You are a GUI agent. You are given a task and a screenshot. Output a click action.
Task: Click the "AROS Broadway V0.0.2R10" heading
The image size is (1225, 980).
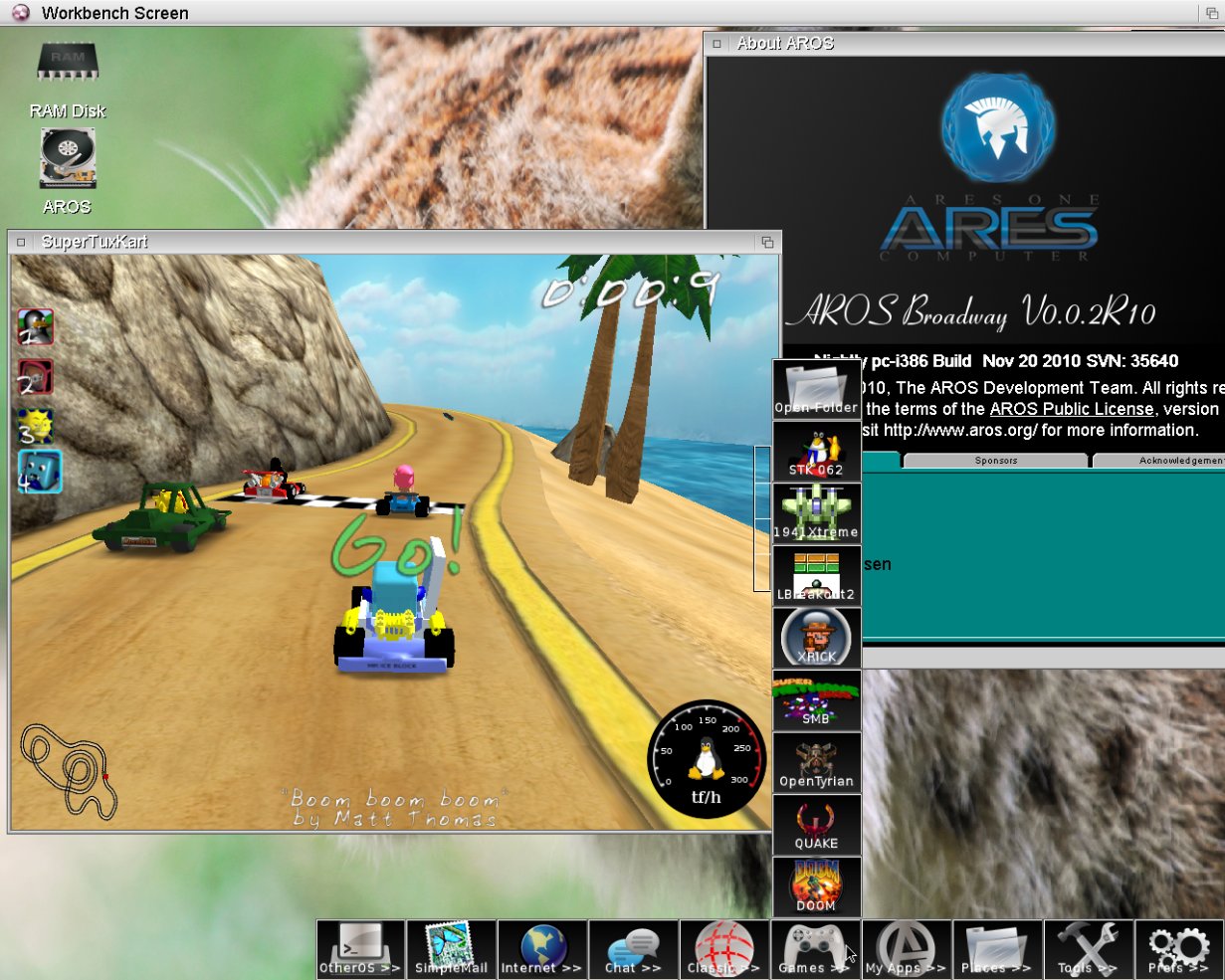point(972,311)
